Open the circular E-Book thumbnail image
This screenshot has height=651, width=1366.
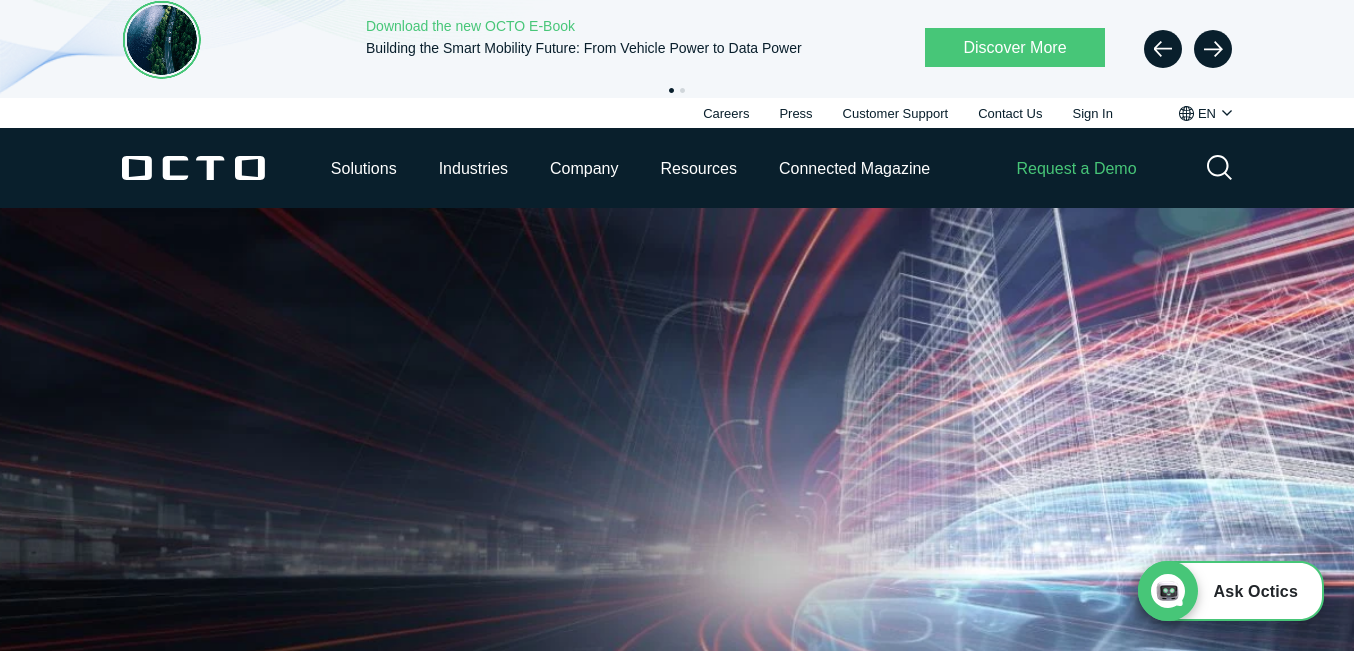[162, 40]
